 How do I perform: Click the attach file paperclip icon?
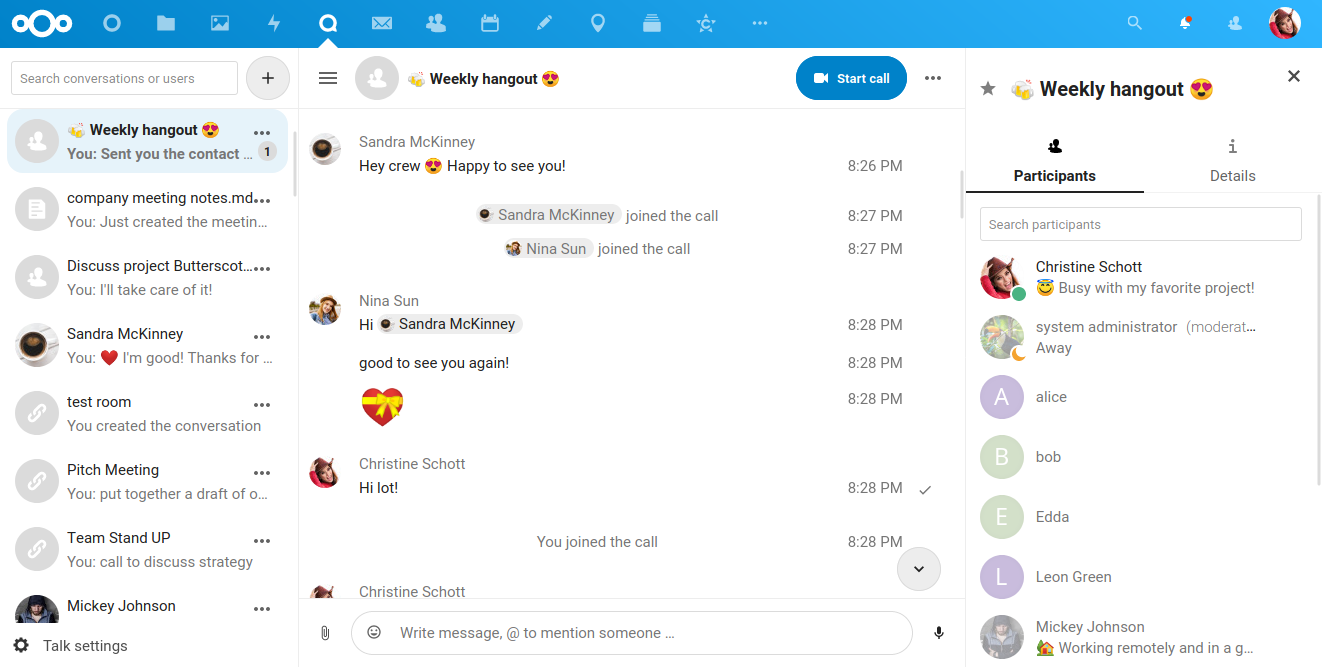(325, 633)
